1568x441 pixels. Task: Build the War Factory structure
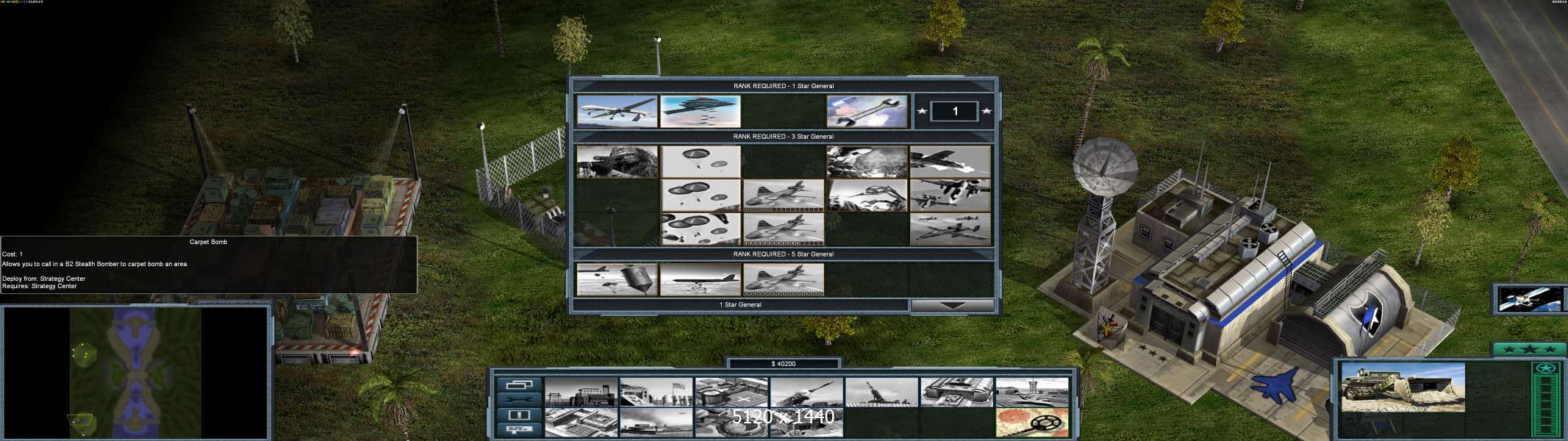[956, 392]
